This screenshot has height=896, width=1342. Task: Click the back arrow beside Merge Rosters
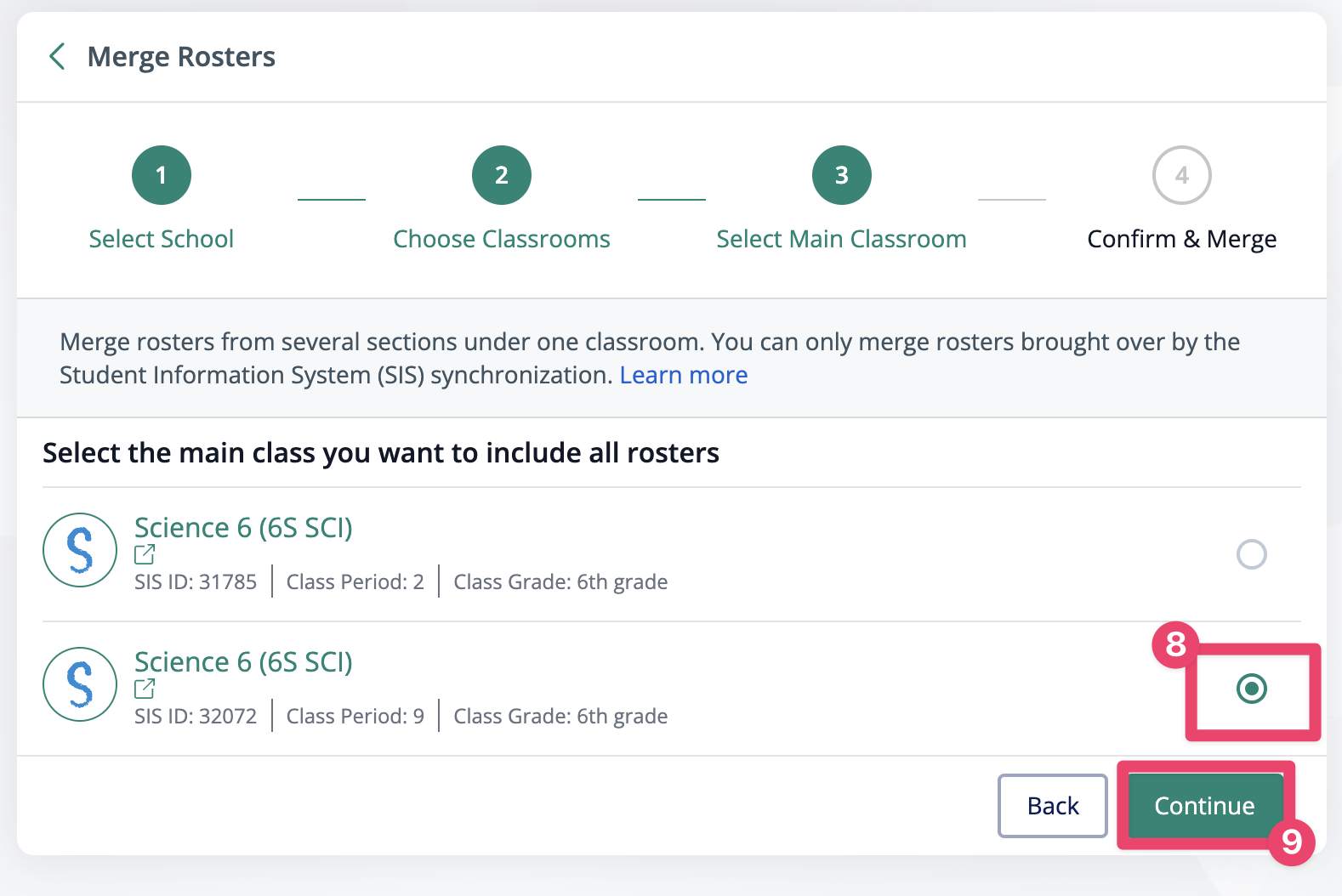57,57
